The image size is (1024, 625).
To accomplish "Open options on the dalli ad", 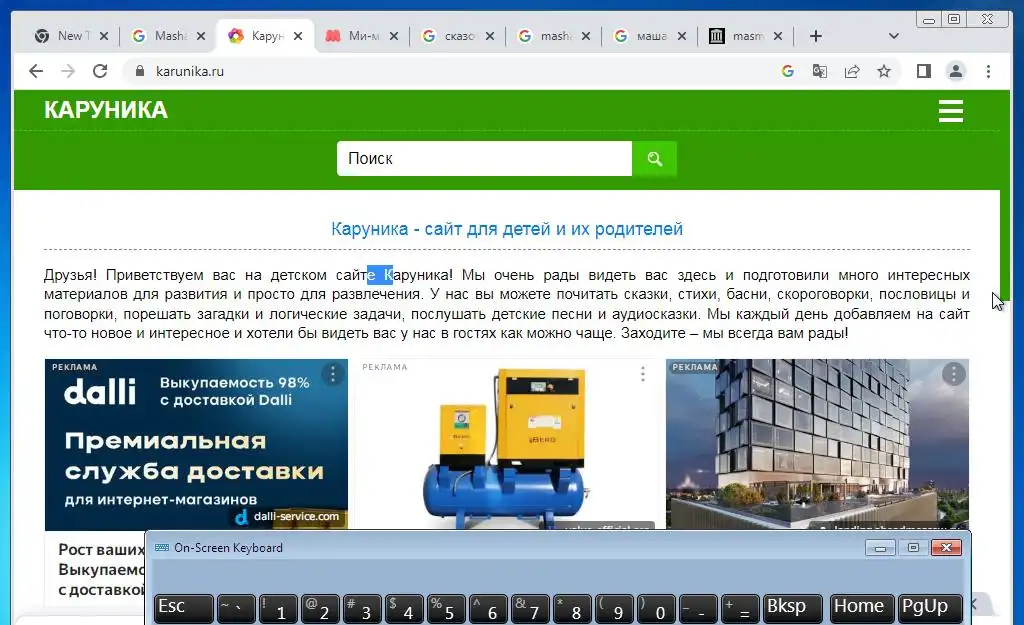I will (x=332, y=374).
